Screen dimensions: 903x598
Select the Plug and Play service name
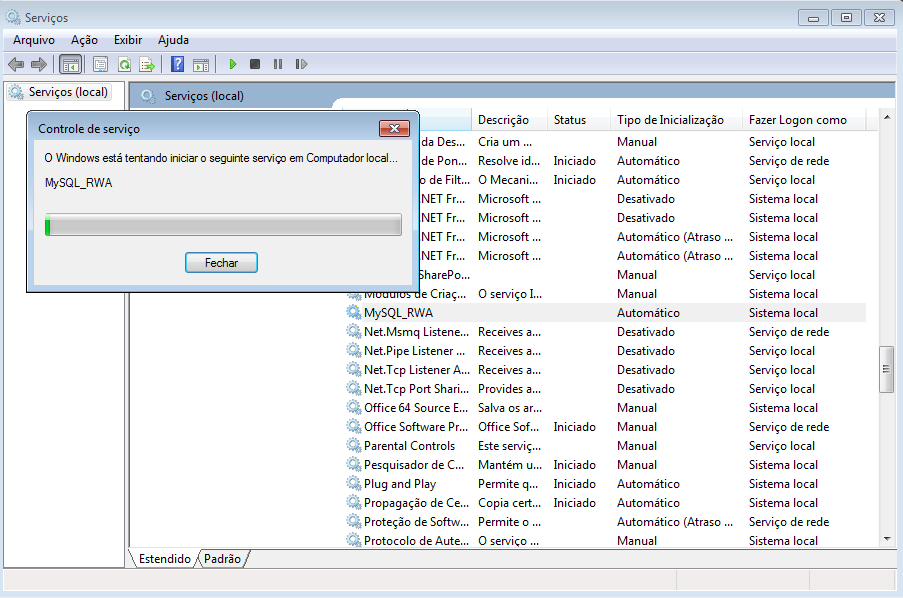pyautogui.click(x=400, y=484)
